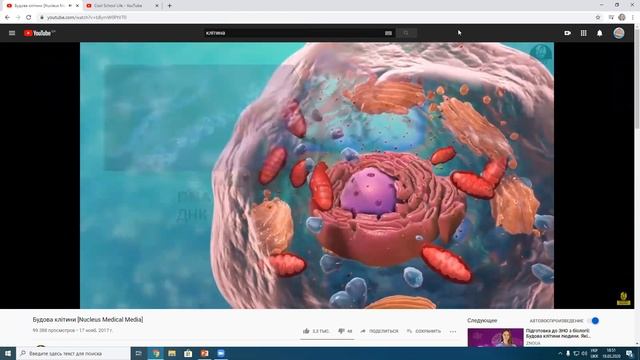Click the YouTube search magnifier button
Image resolution: width=640 pixels, height=360 pixels.
coord(406,33)
